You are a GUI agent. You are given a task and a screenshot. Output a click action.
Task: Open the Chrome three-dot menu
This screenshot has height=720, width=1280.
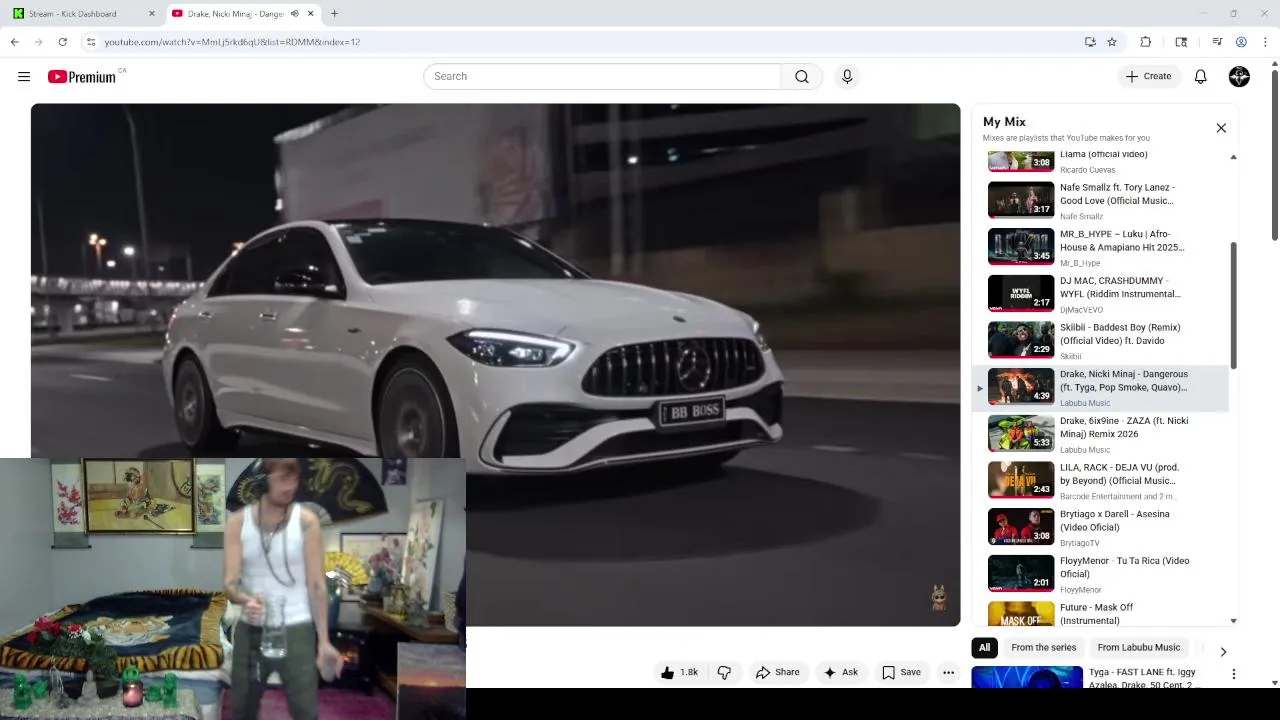pos(1265,42)
